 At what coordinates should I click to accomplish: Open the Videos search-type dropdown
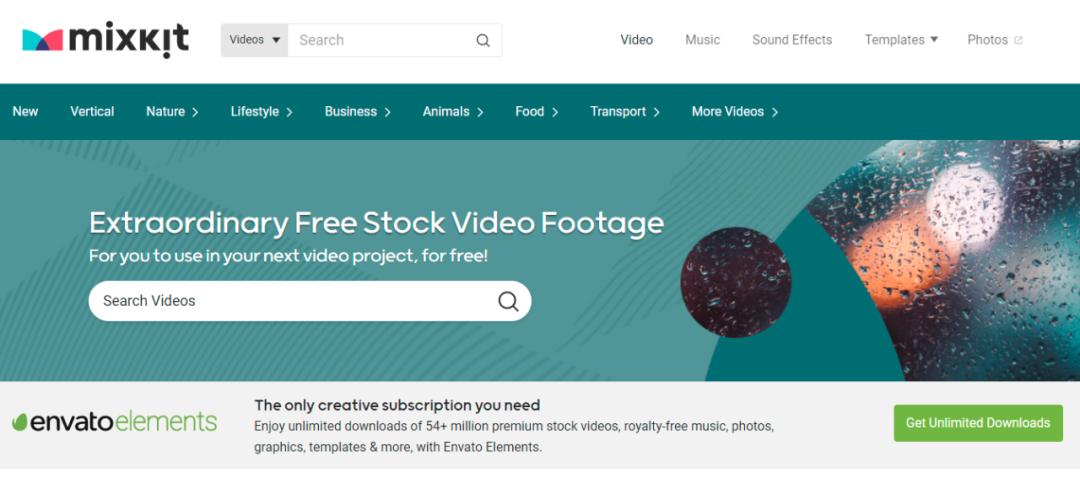point(255,40)
